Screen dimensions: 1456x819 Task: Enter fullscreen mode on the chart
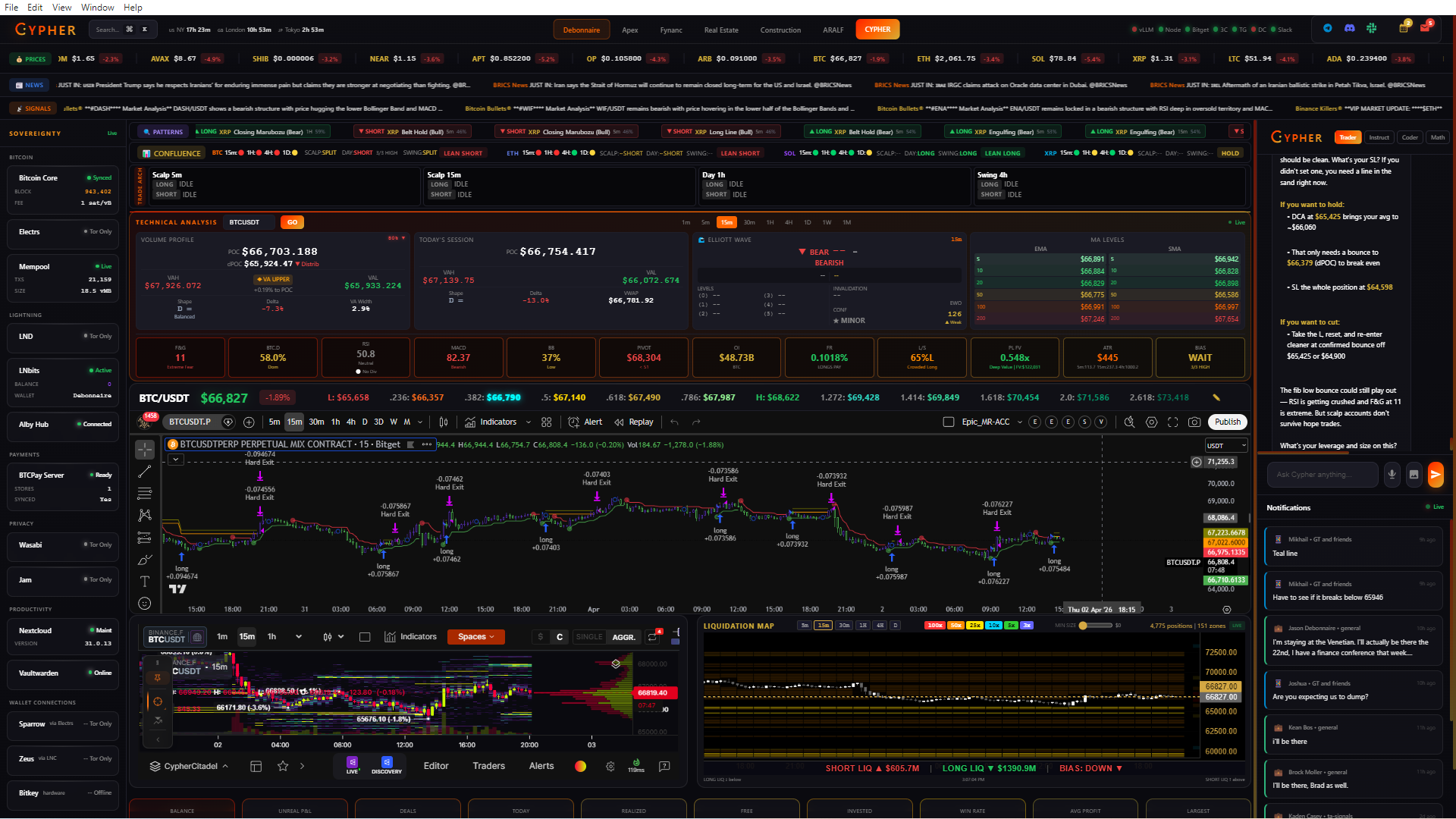coord(1172,422)
